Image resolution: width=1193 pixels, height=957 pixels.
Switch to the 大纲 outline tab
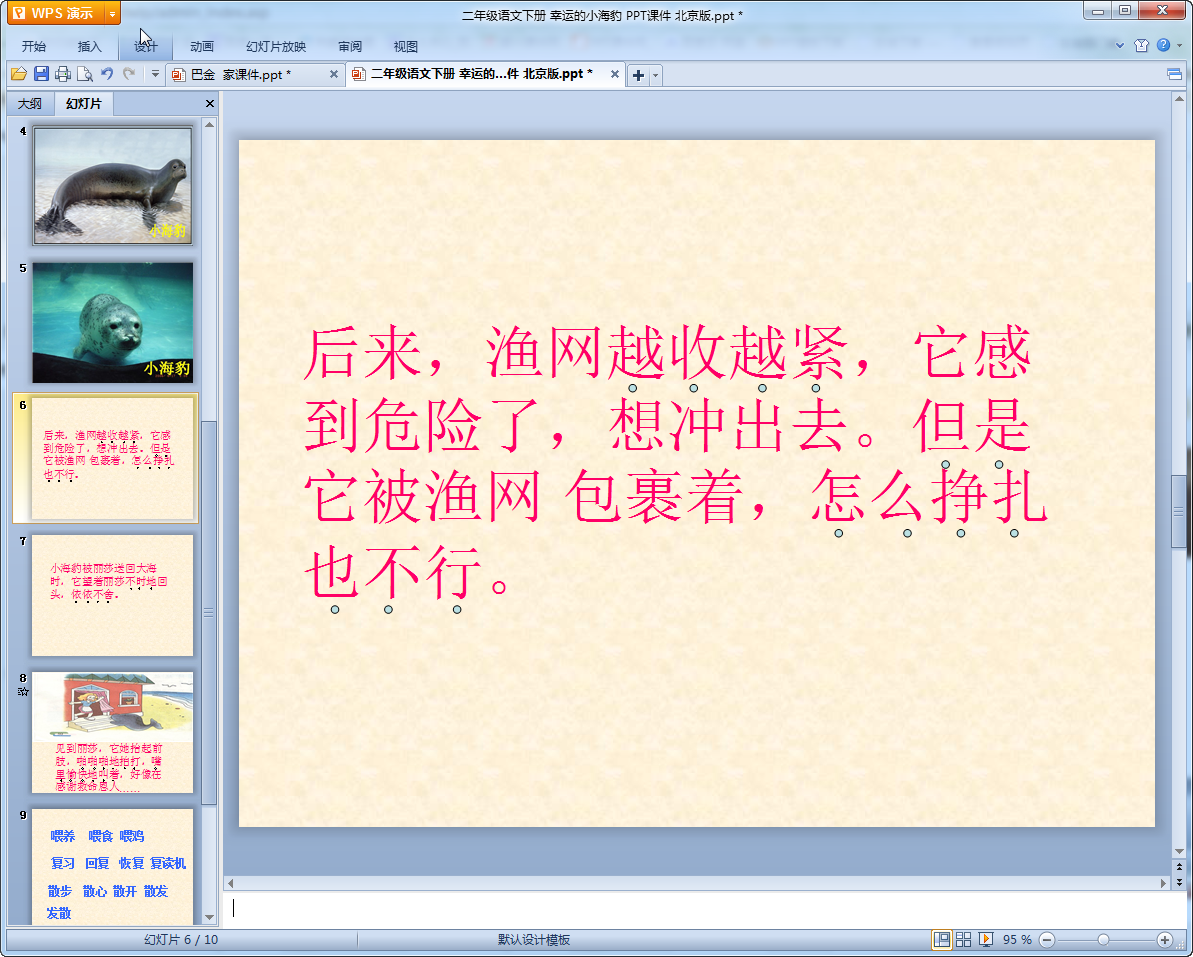[x=30, y=103]
